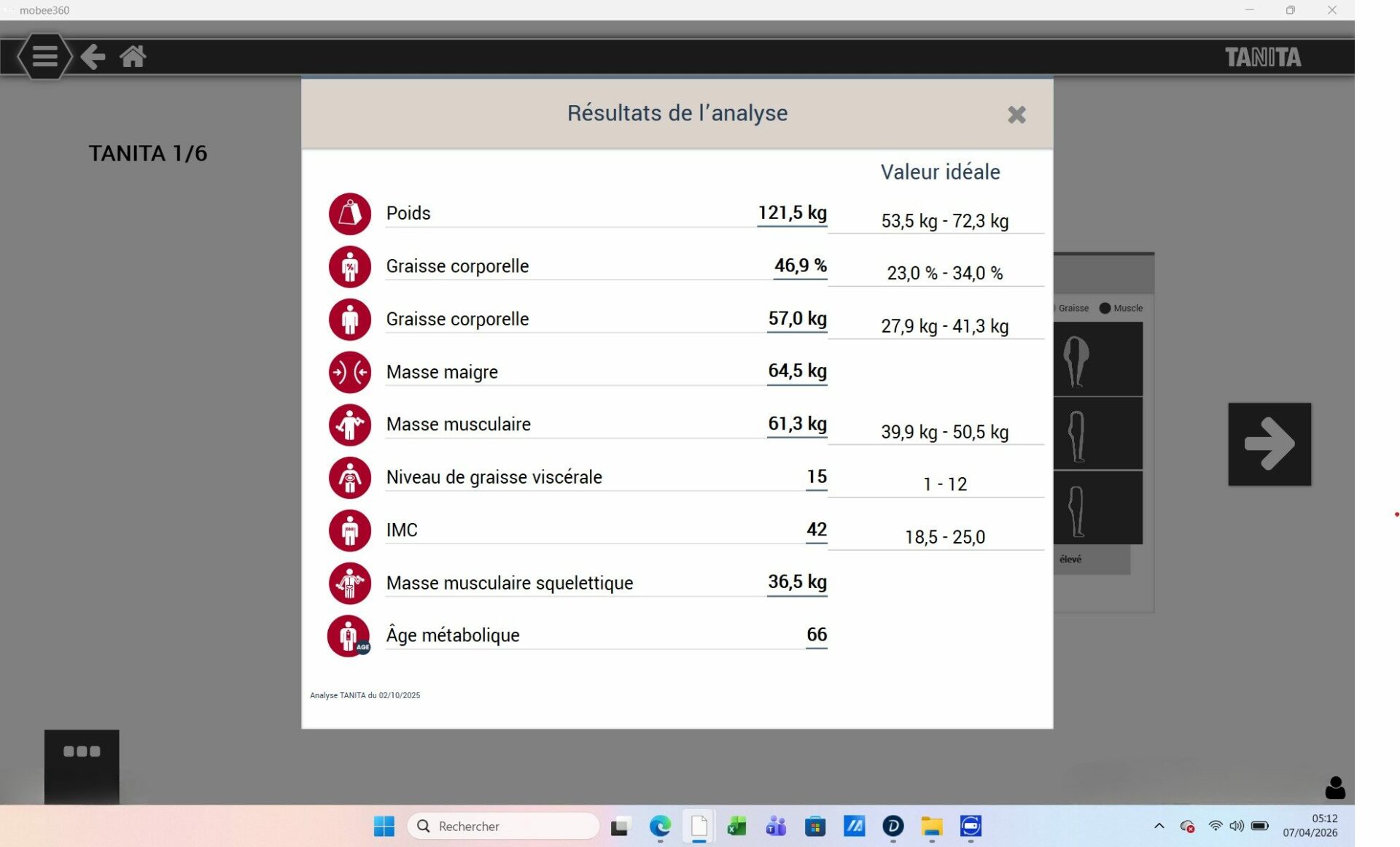Go to the home screen icon
Image resolution: width=1400 pixels, height=847 pixels.
pos(133,56)
